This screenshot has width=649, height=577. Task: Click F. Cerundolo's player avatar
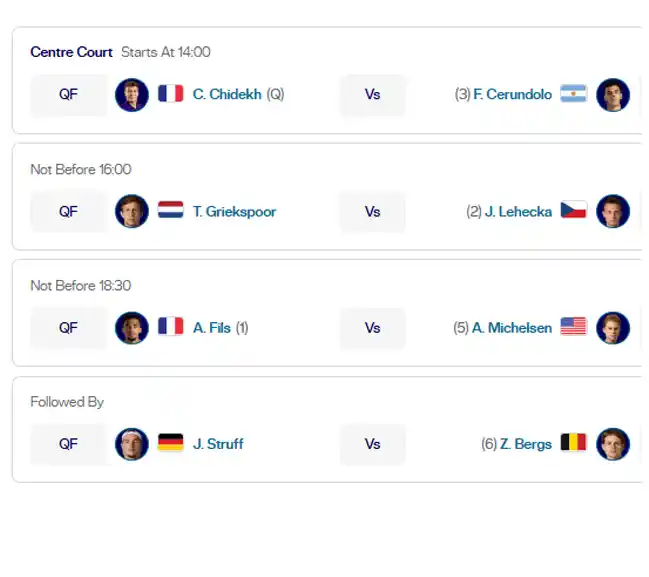pos(613,95)
